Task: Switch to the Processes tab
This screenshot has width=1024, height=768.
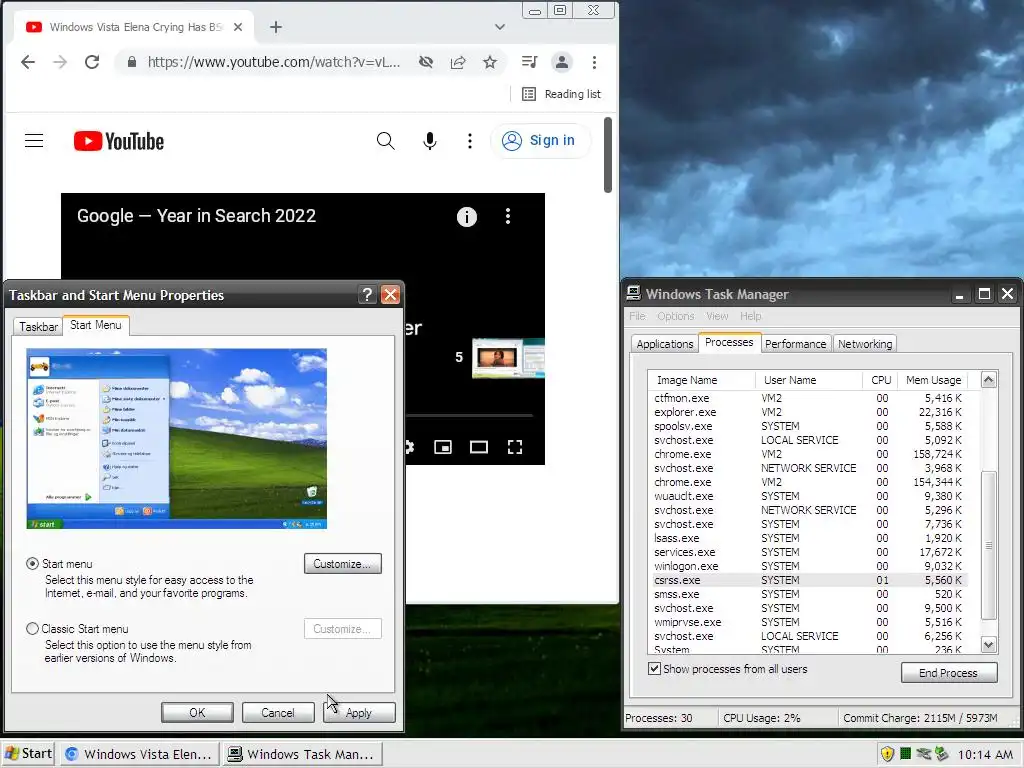Action: click(729, 342)
